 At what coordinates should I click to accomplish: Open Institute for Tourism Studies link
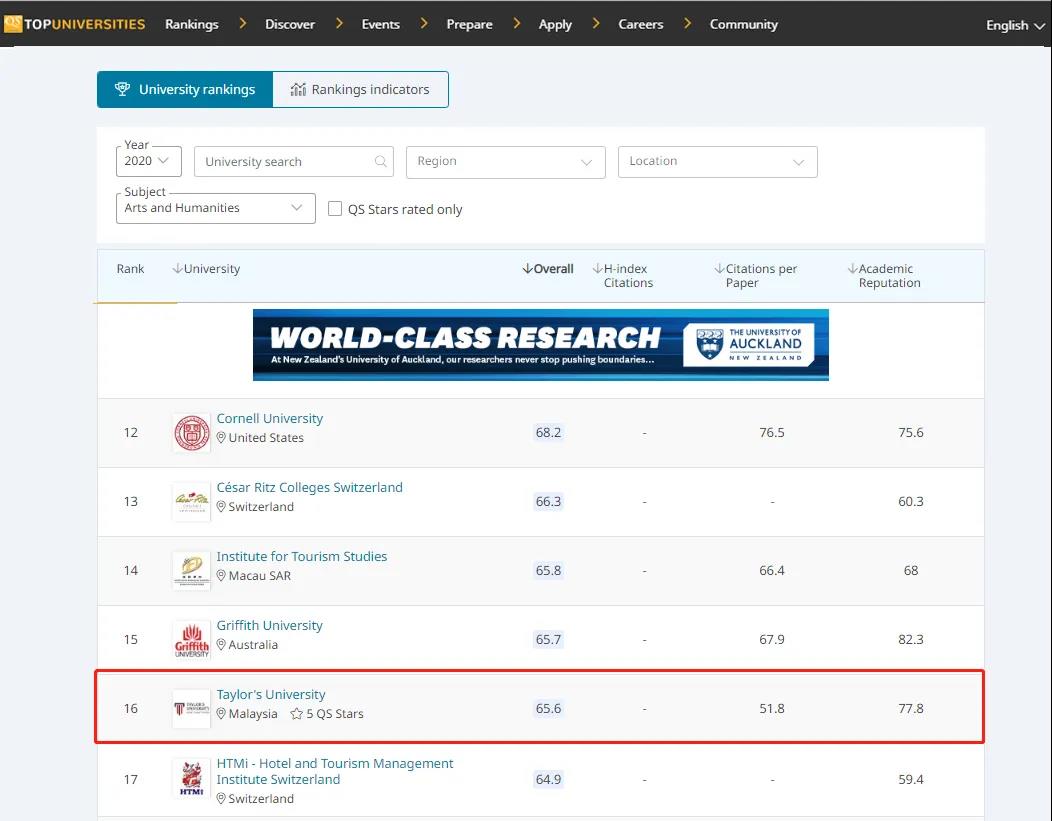(302, 556)
